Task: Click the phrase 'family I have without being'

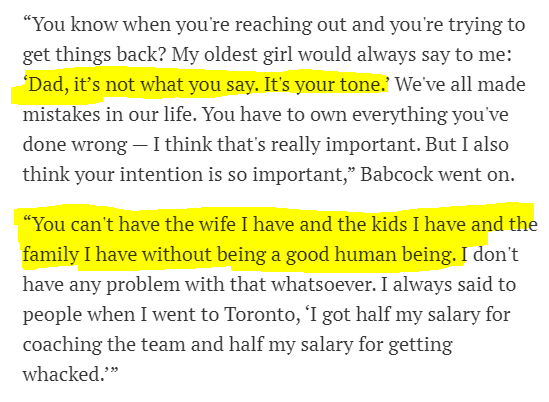Action: pos(144,255)
